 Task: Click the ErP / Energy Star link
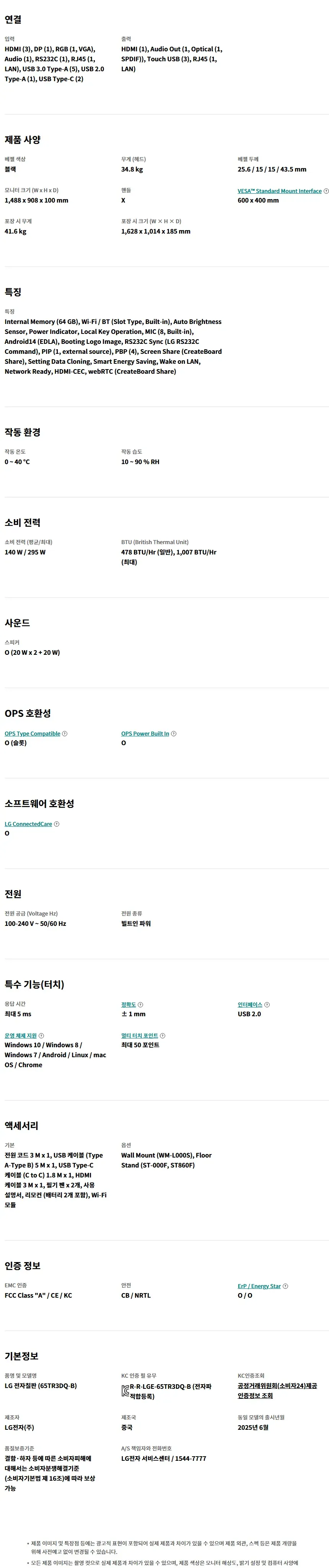[x=259, y=1286]
